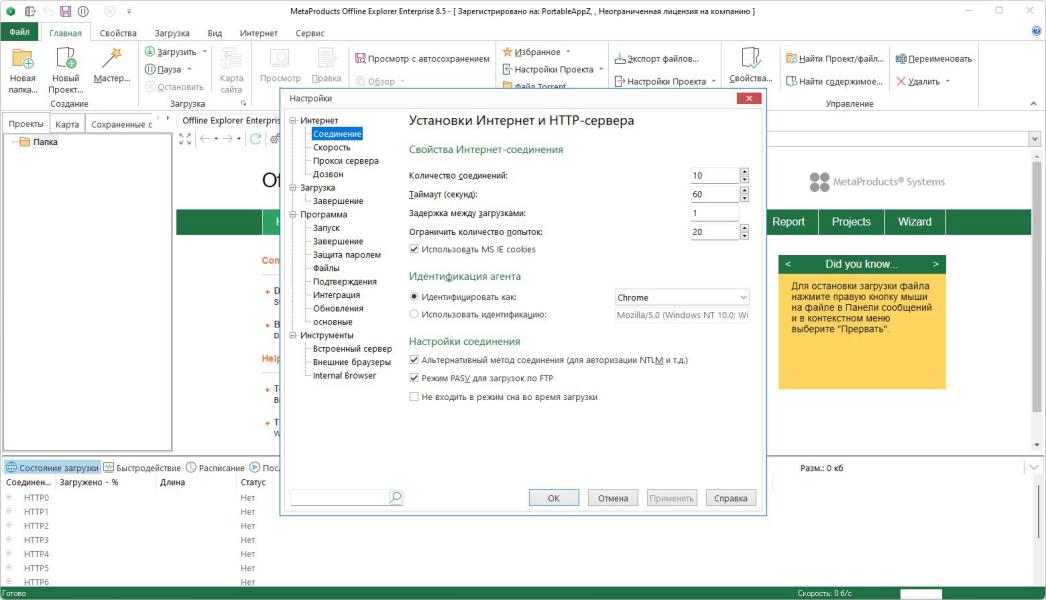This screenshot has height=600, width=1046.
Task: Click the left arrow in Did you know box
Action: 788,264
